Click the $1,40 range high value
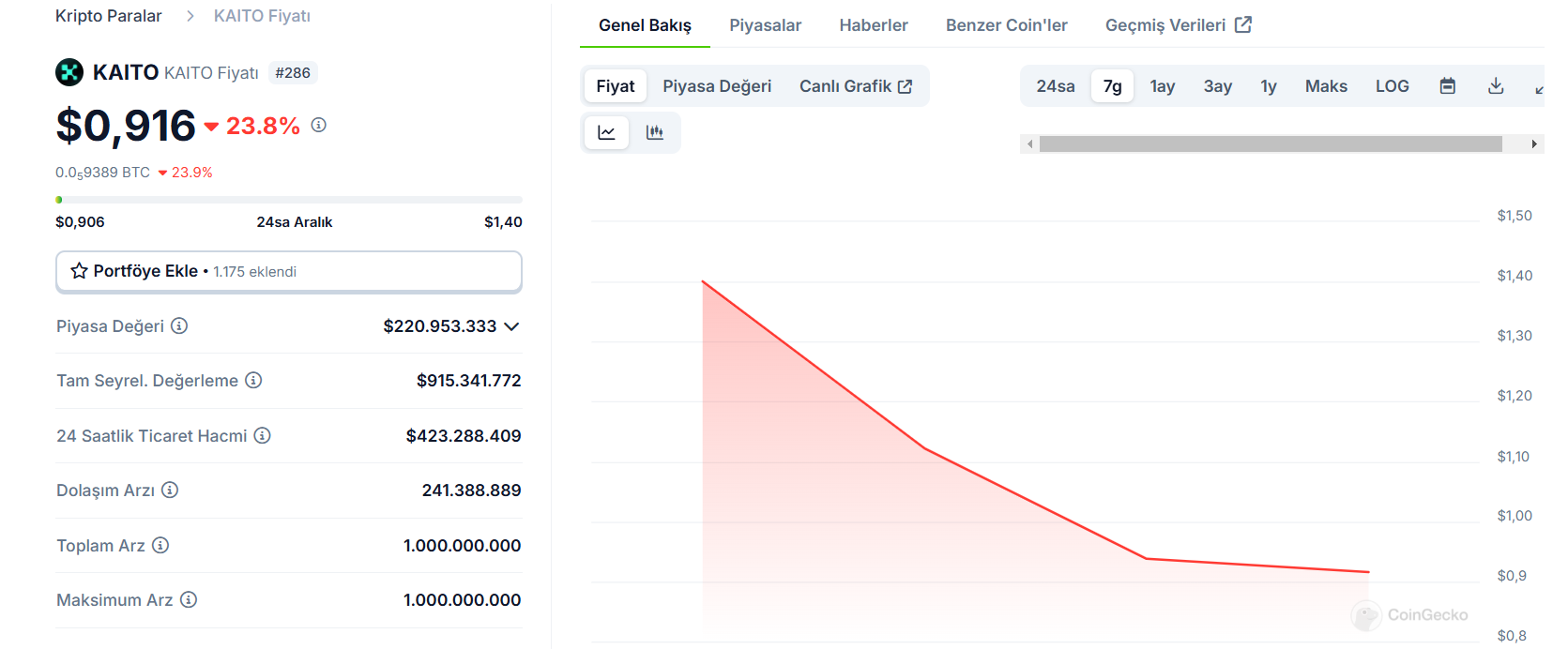 click(503, 222)
